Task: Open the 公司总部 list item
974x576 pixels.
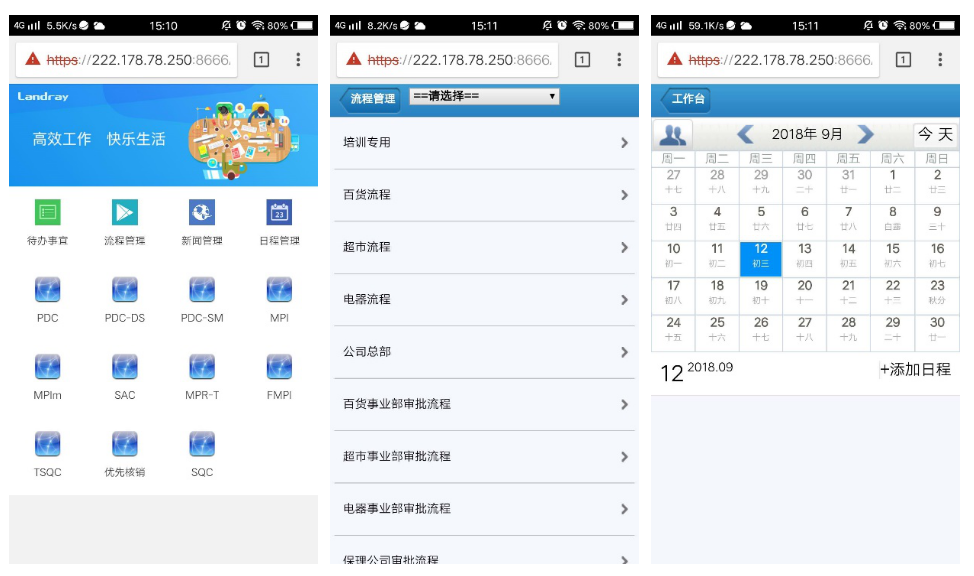Action: 484,352
